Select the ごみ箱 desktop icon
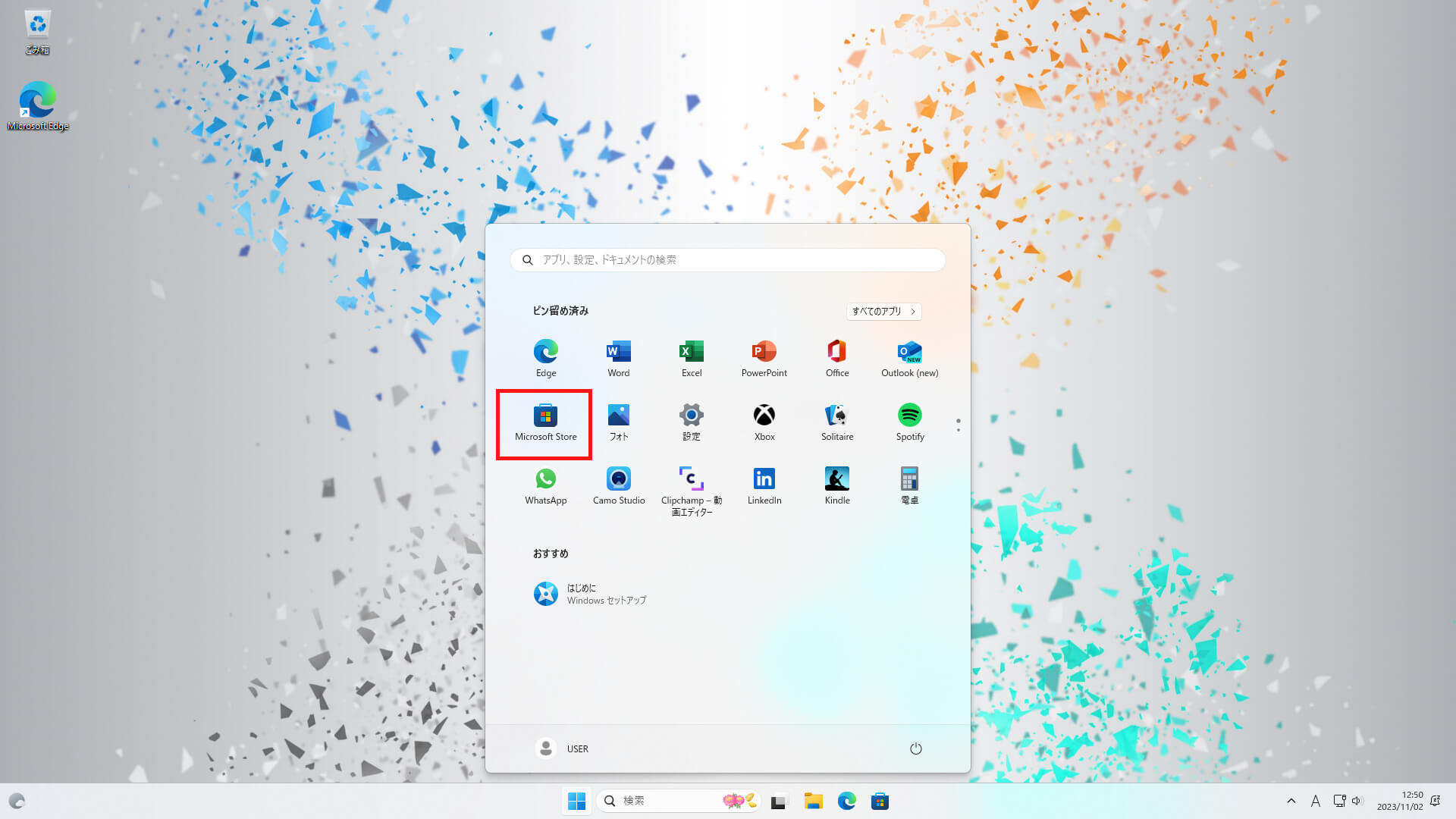 [x=37, y=32]
